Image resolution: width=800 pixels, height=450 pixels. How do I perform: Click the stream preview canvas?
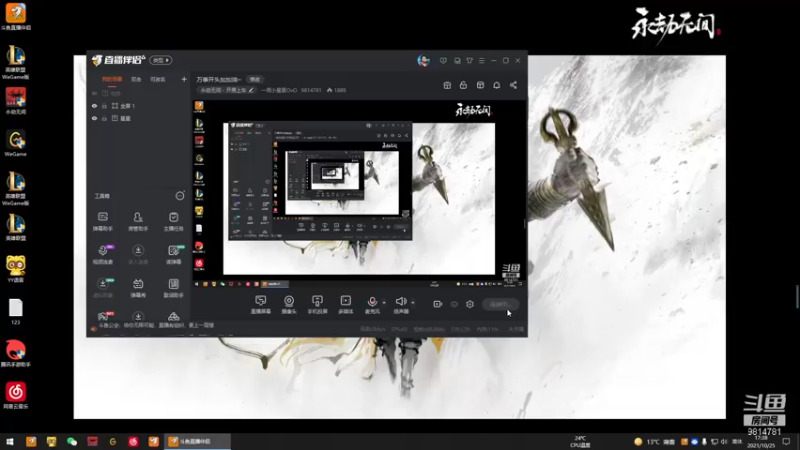click(359, 194)
